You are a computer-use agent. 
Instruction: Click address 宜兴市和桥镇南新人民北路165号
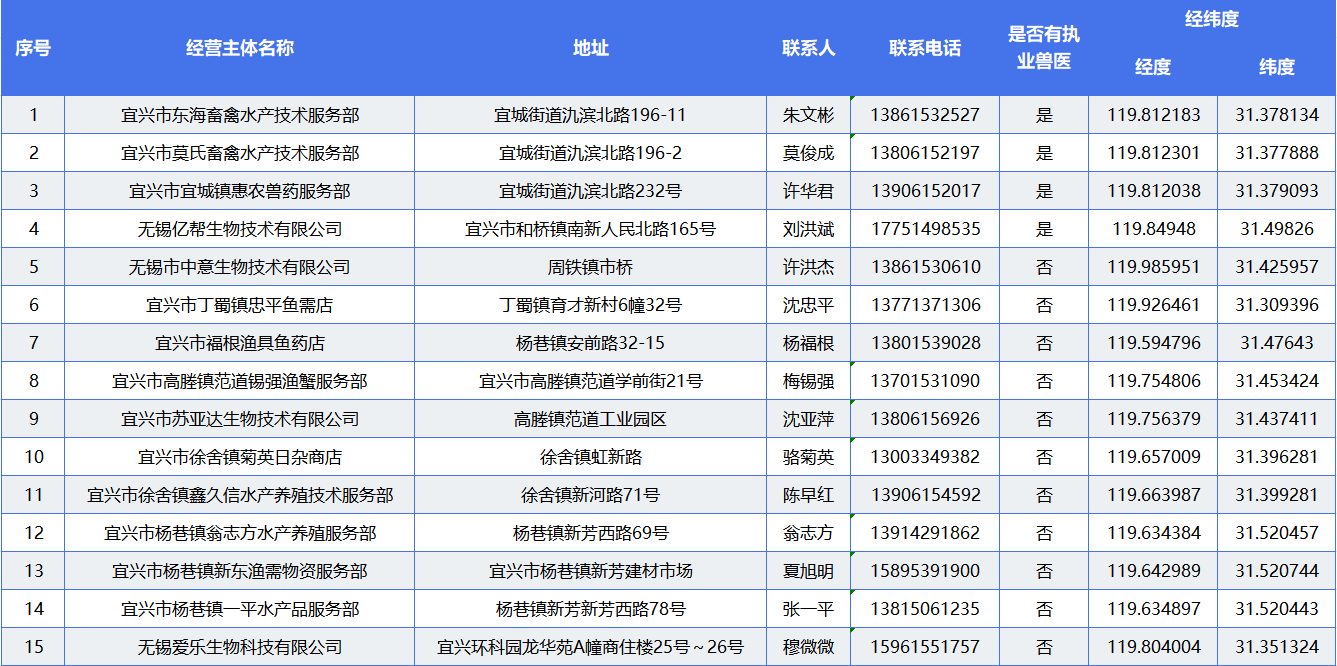(x=591, y=229)
